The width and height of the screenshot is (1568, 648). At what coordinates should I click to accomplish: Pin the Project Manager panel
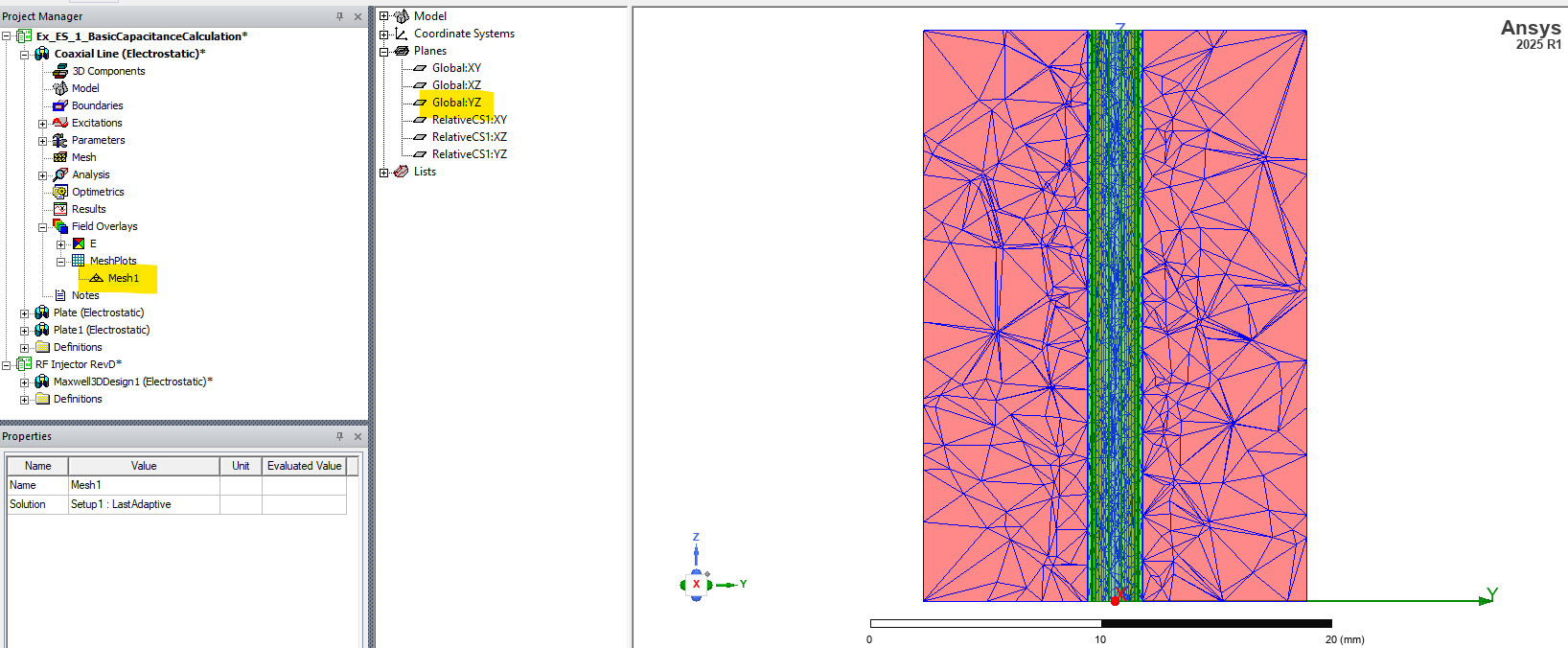point(339,16)
